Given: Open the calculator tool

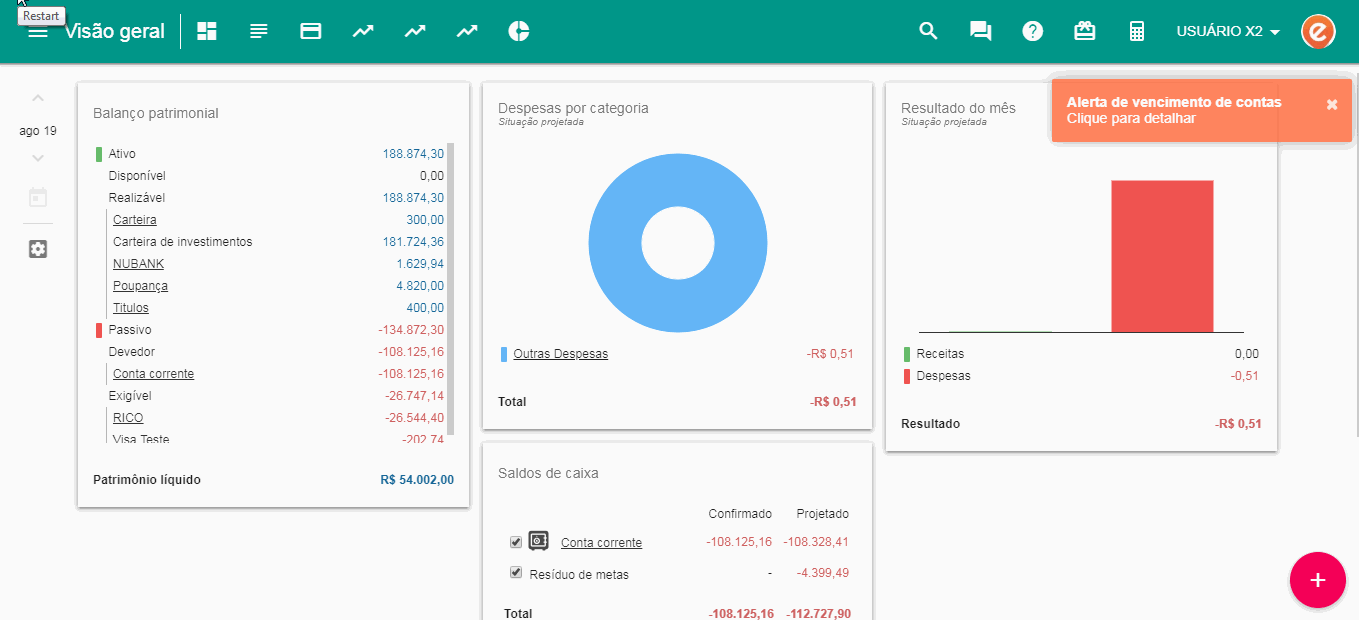Looking at the screenshot, I should click(1136, 31).
